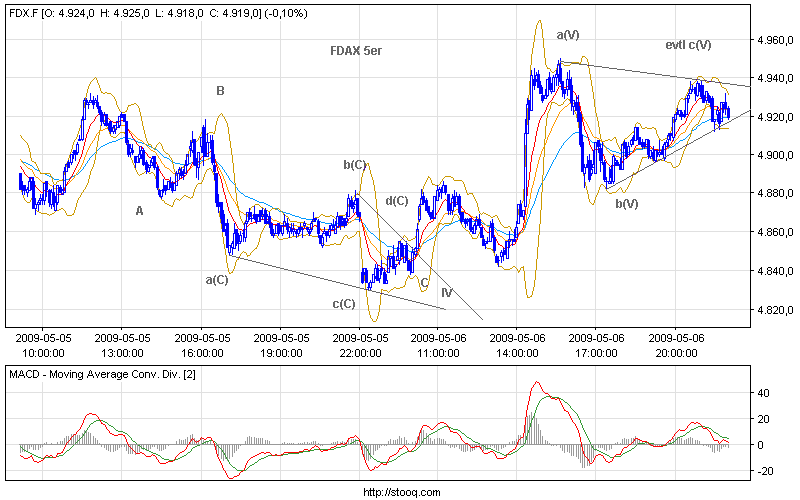Select the wave label 'B'
Image resolution: width=800 pixels, height=500 pixels.
pos(220,91)
